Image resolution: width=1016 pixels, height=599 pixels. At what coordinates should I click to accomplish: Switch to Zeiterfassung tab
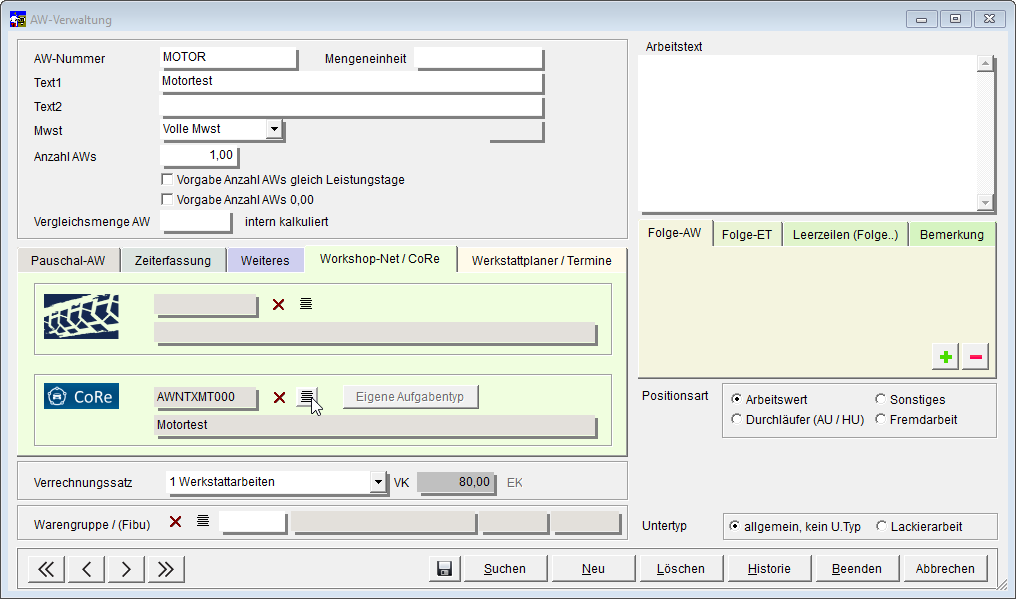click(173, 261)
